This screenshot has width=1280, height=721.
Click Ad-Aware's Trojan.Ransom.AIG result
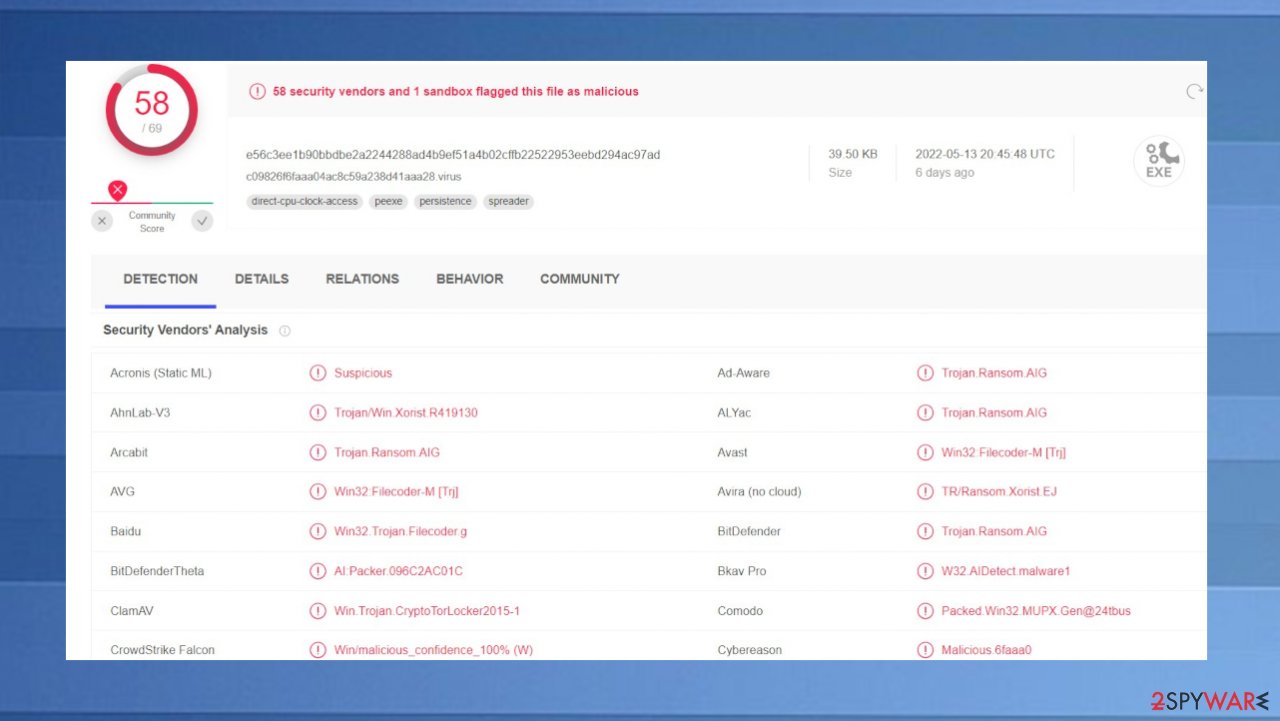click(x=994, y=373)
